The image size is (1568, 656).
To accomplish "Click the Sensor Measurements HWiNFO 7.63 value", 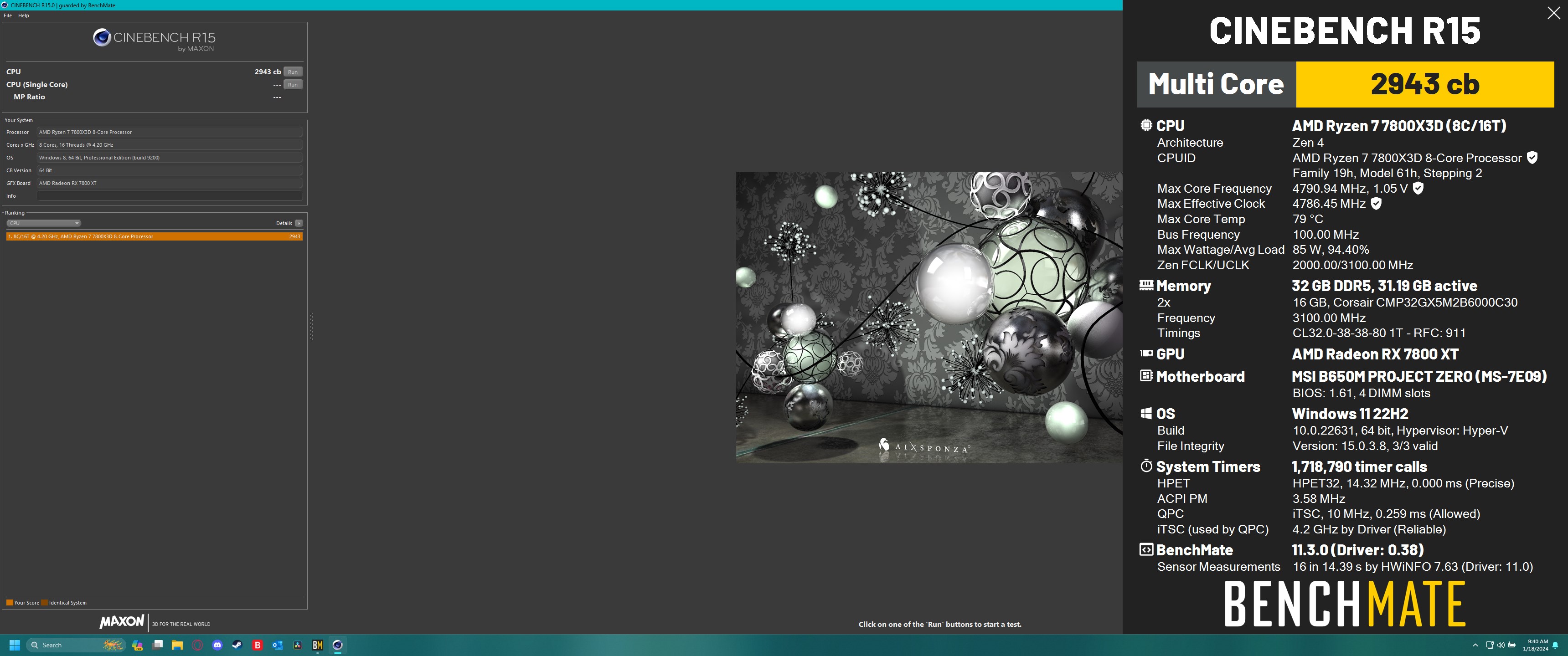I will click(x=1412, y=567).
